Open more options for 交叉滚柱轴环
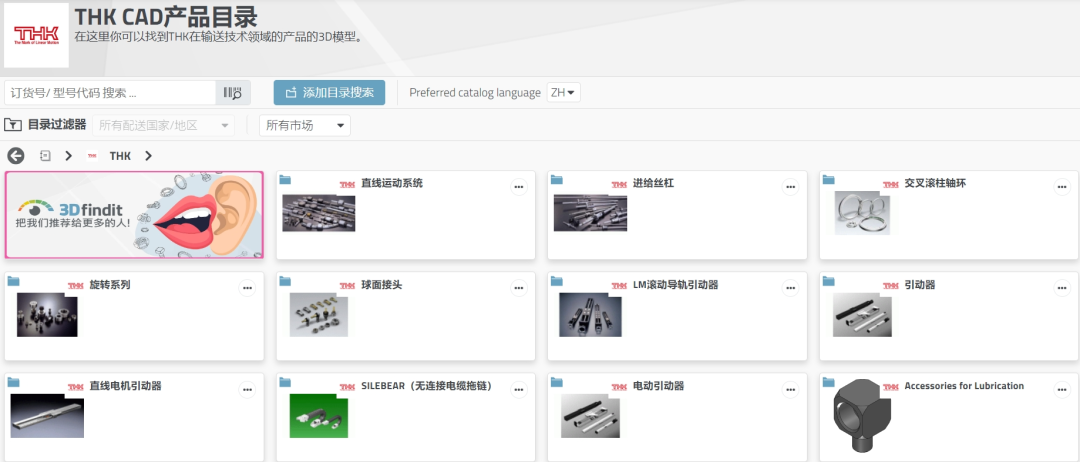This screenshot has width=1080, height=462. point(1062,187)
